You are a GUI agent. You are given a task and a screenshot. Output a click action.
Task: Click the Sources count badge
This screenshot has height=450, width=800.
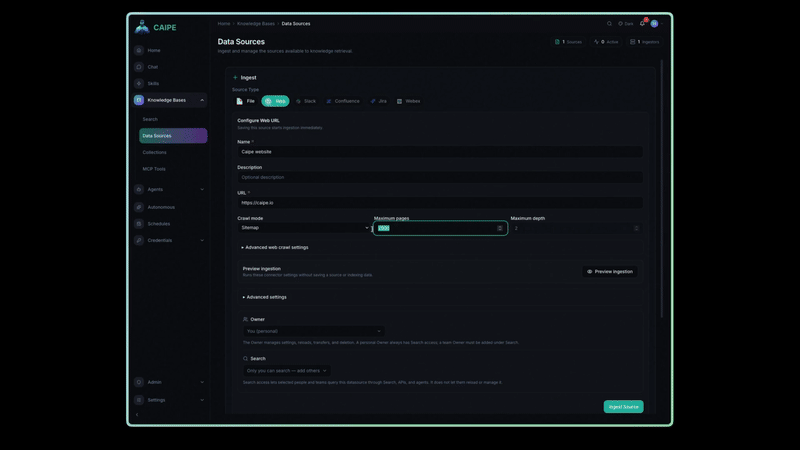point(568,42)
